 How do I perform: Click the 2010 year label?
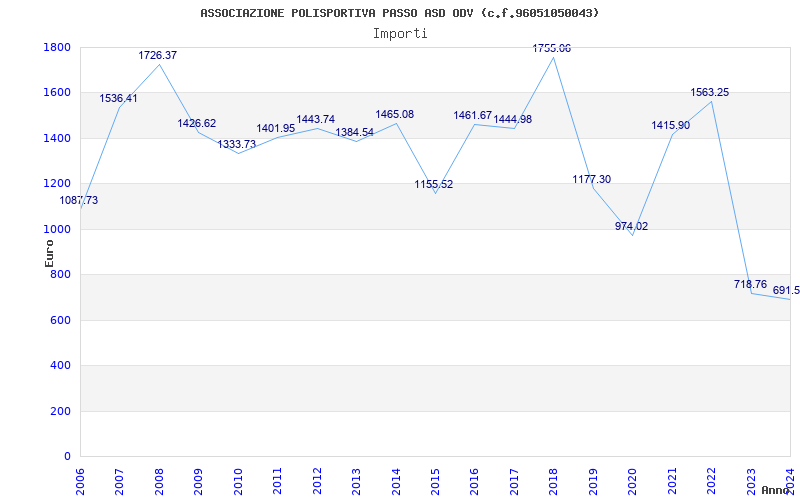coord(238,482)
